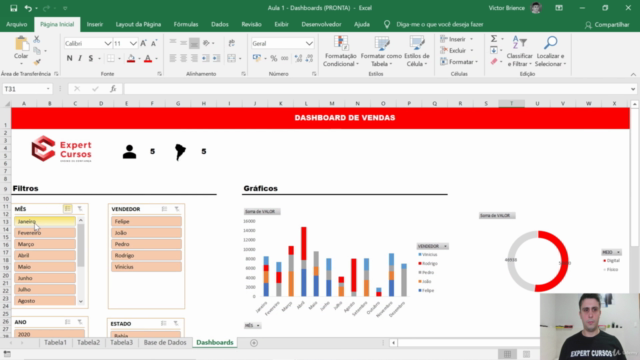Open the font size dropdown
Image resolution: width=640 pixels, height=360 pixels.
(x=133, y=43)
